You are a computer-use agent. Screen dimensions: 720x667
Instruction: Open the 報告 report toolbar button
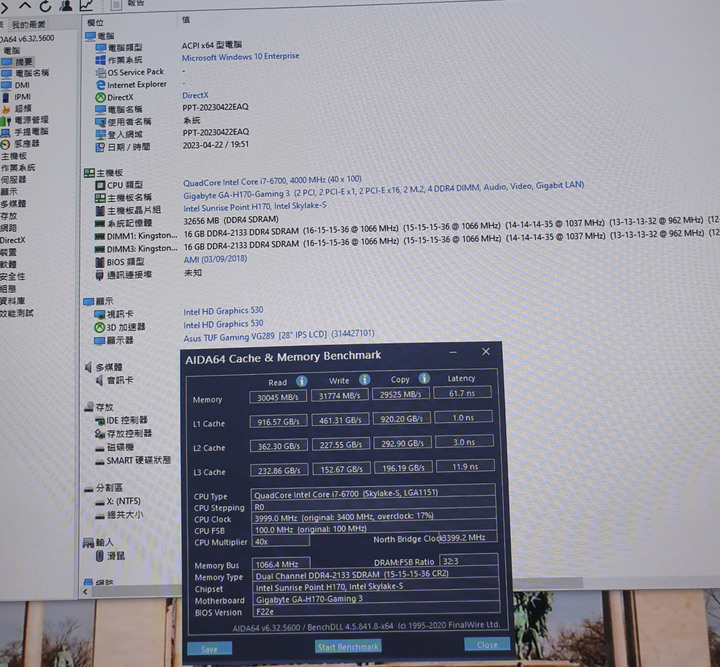pyautogui.click(x=128, y=4)
